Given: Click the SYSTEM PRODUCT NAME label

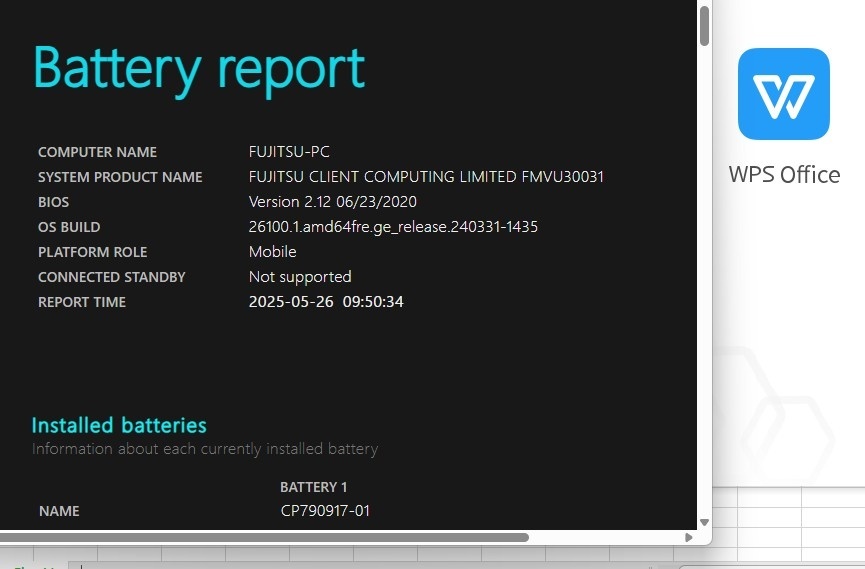Looking at the screenshot, I should pos(120,177).
